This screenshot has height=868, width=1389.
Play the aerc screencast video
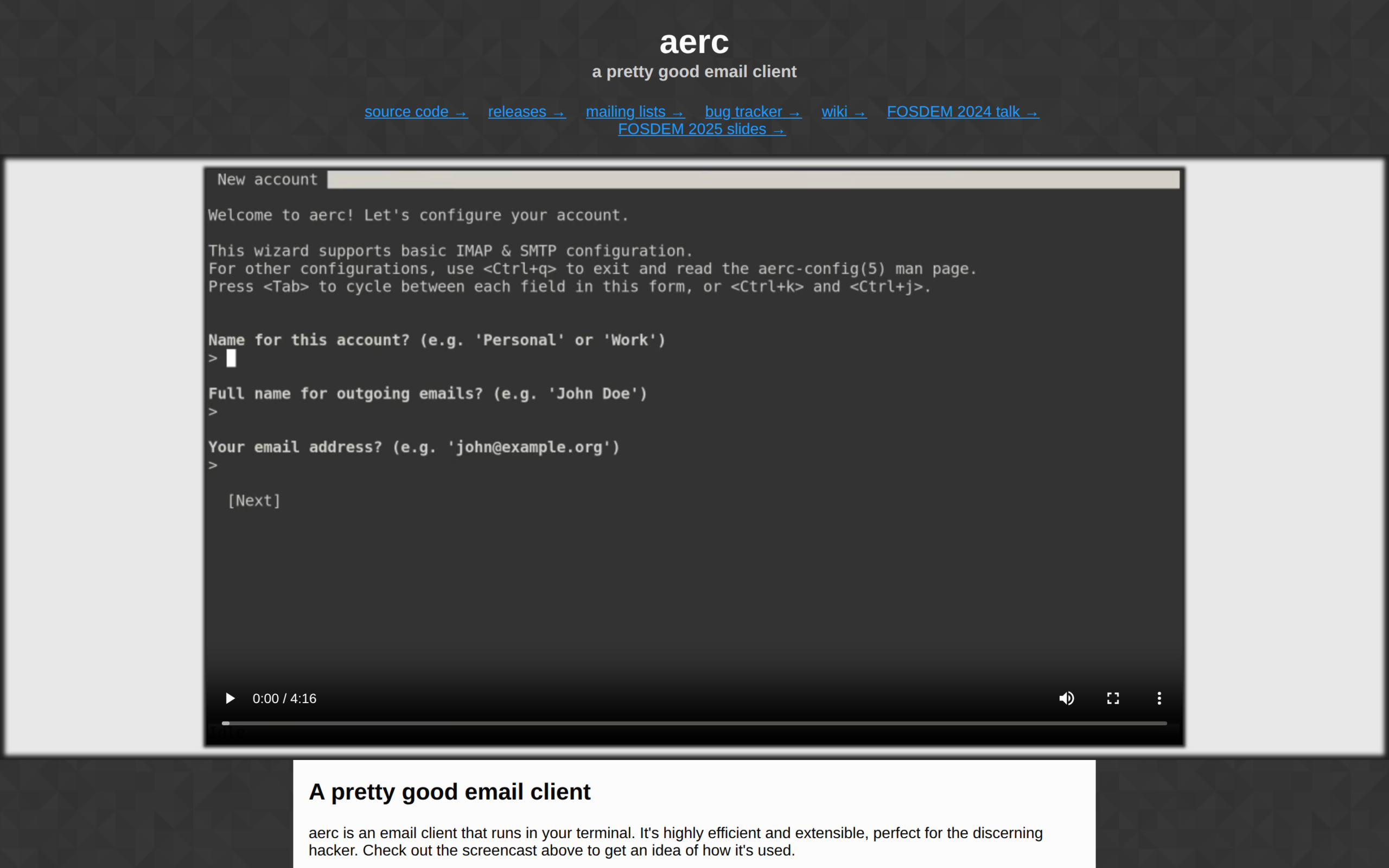pyautogui.click(x=230, y=698)
